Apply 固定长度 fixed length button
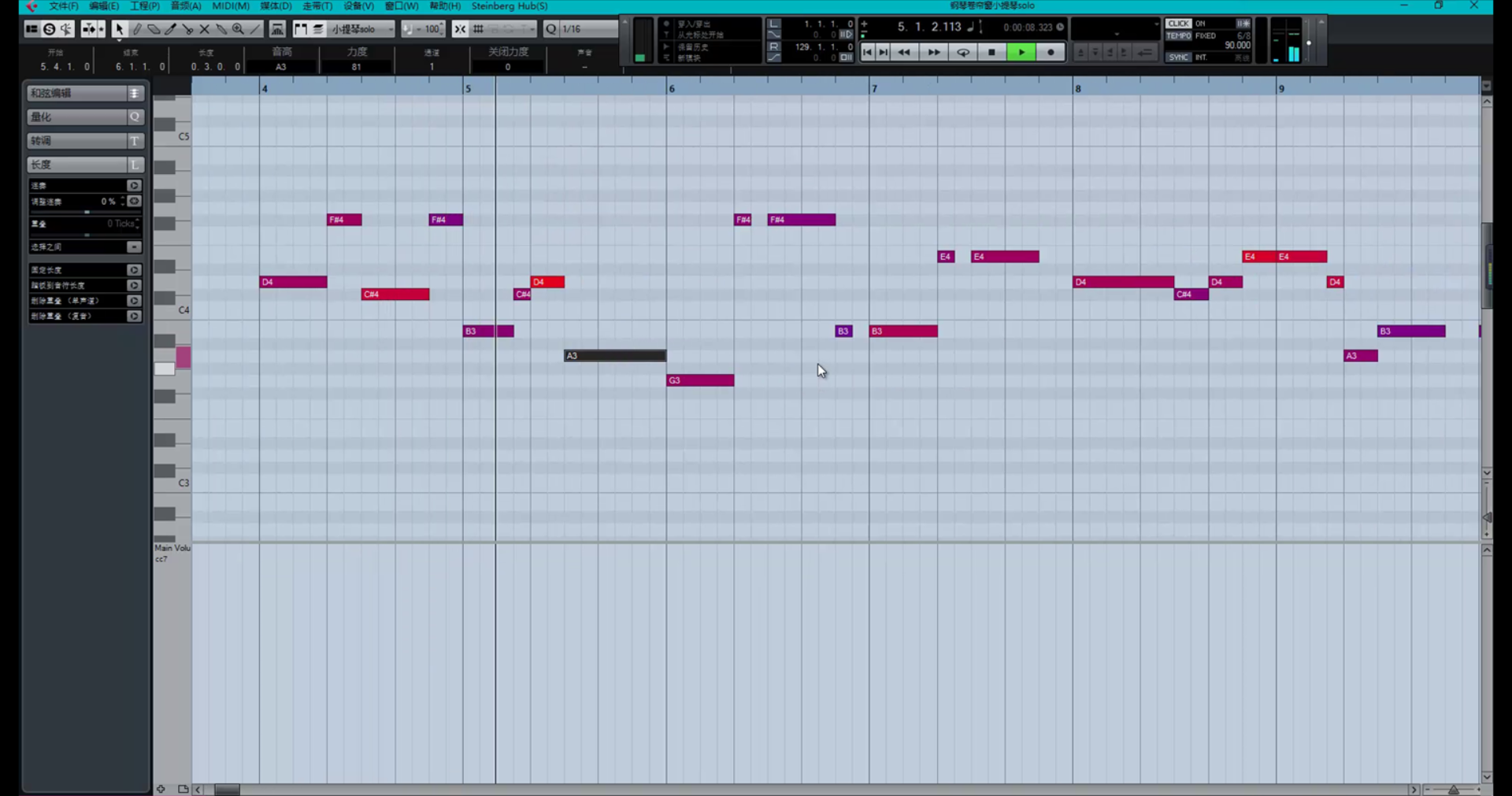 (134, 270)
